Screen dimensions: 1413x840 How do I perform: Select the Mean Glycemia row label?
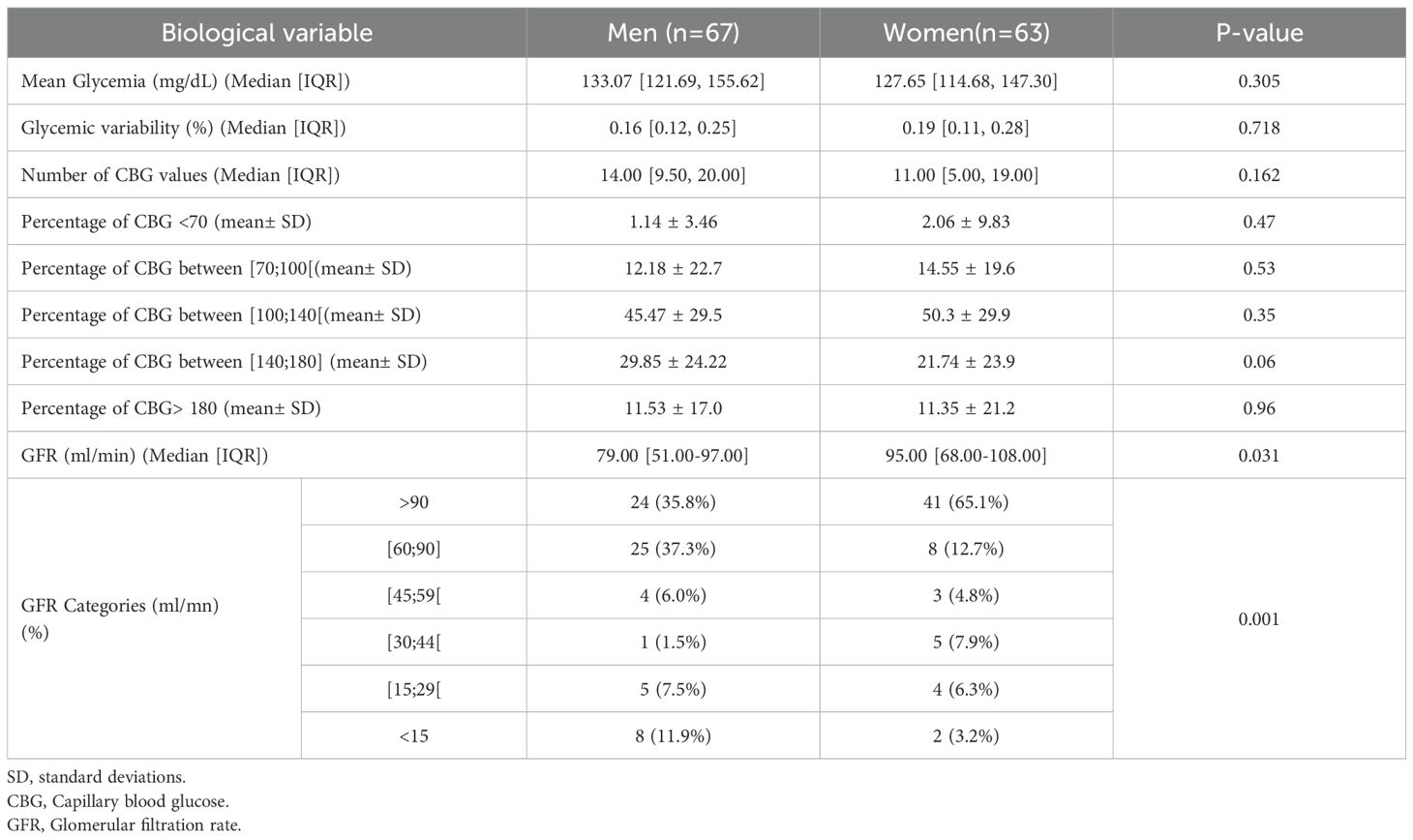tap(186, 81)
